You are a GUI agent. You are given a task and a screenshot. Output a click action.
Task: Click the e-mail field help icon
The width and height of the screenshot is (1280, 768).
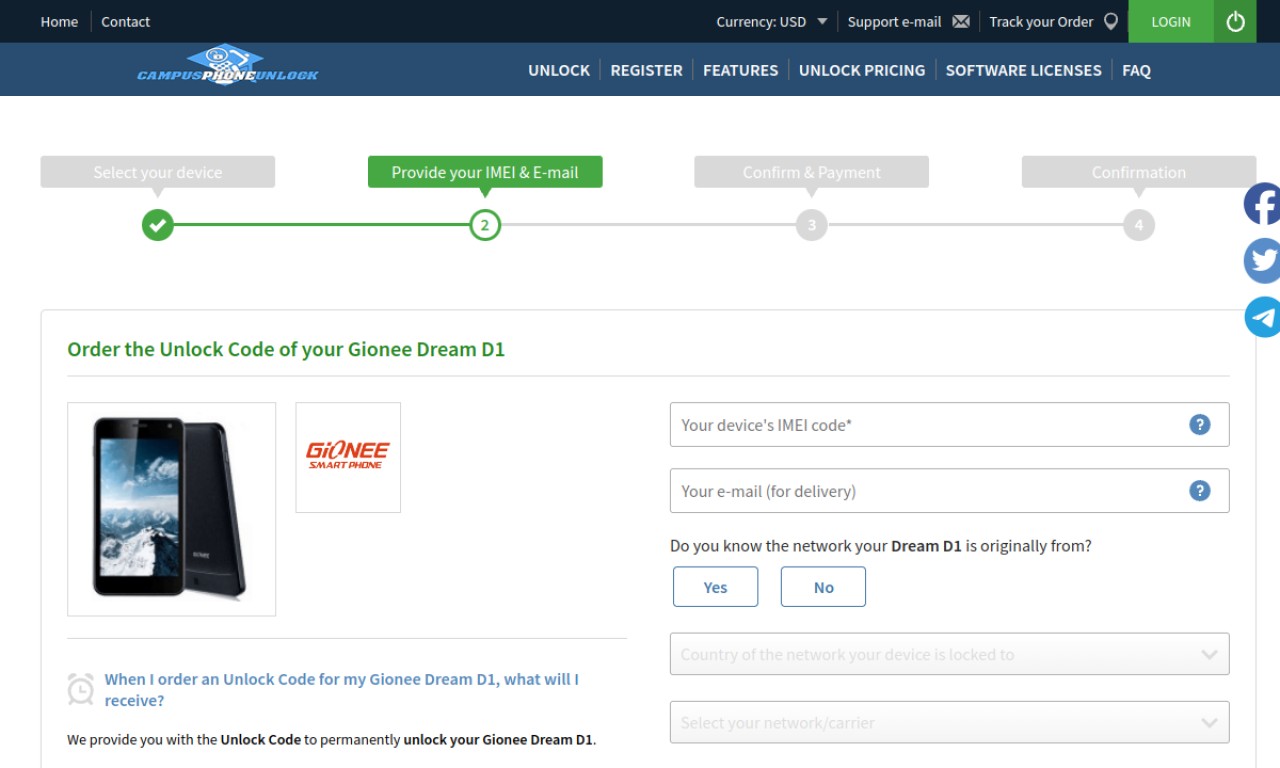[1199, 491]
